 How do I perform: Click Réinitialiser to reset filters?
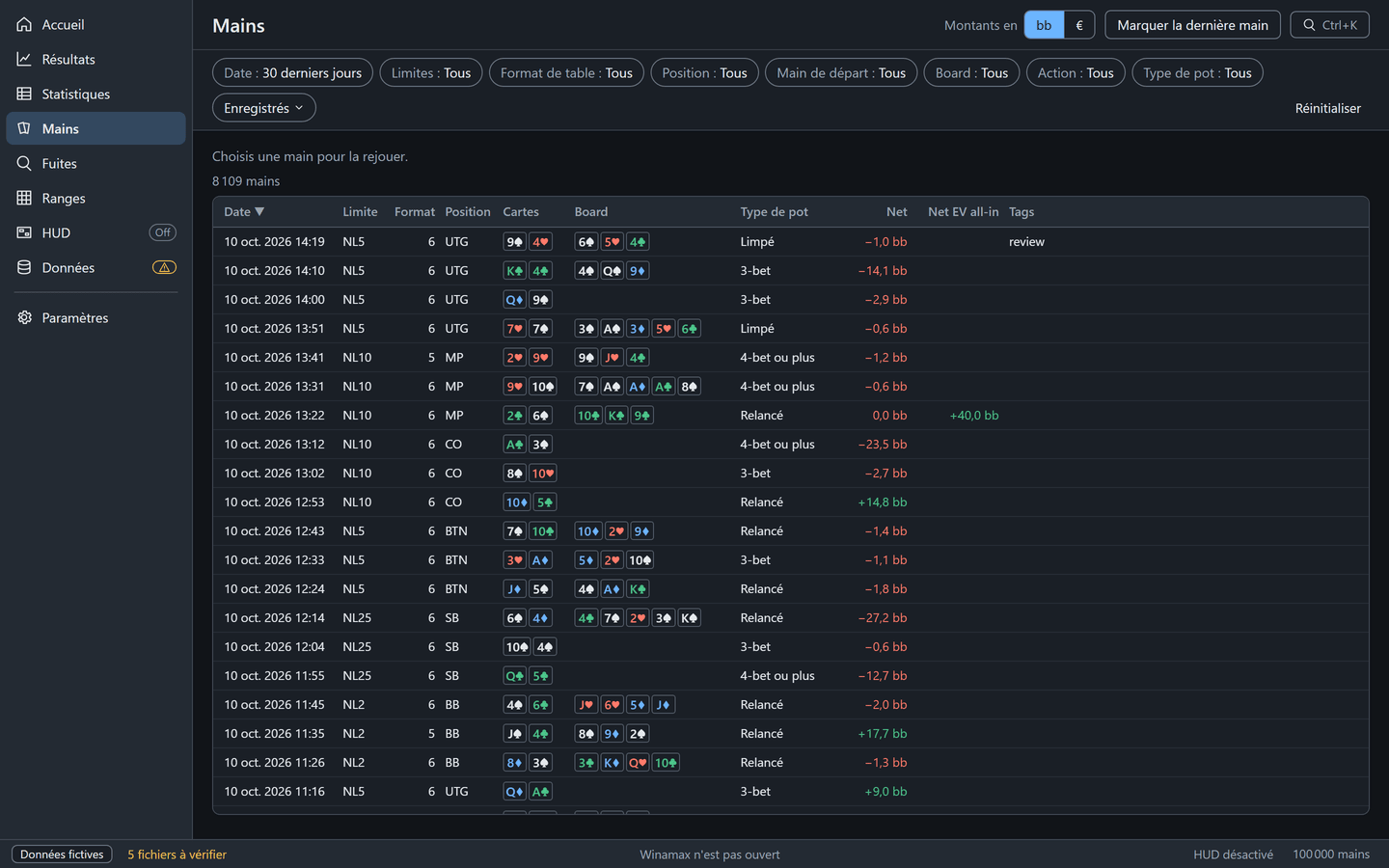point(1327,108)
